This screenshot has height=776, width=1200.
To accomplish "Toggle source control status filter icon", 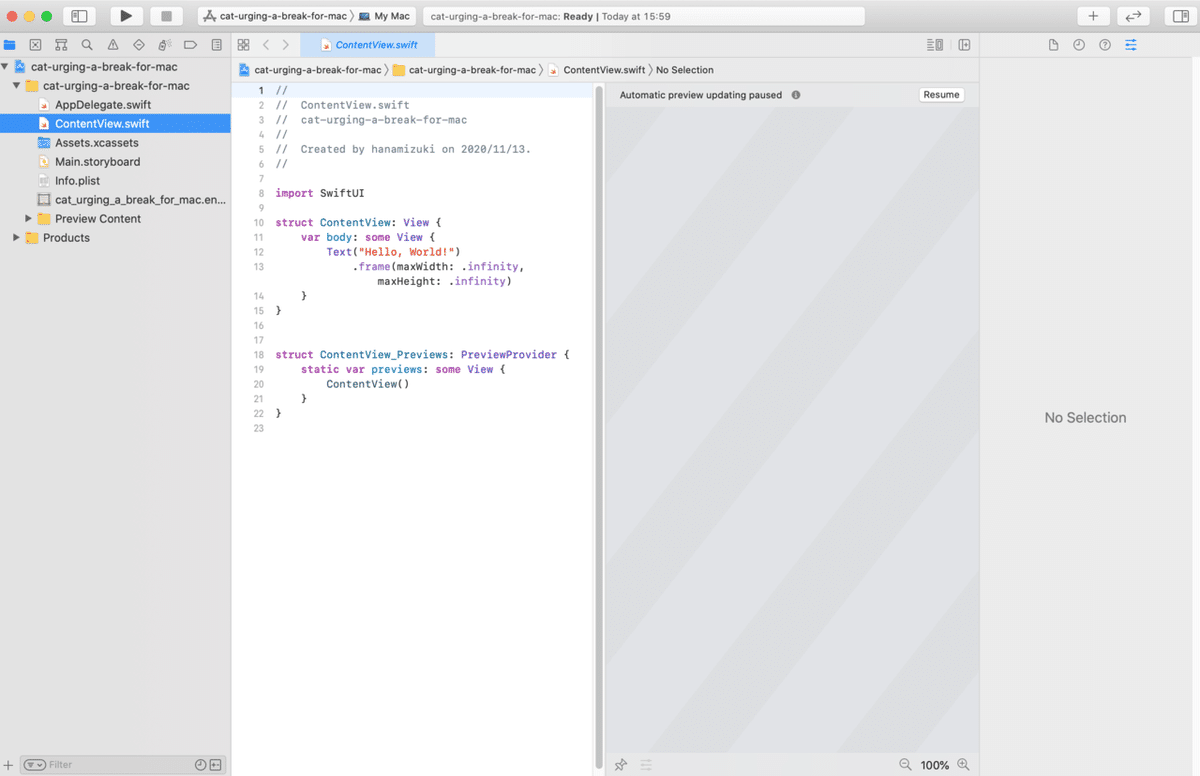I will [x=215, y=765].
